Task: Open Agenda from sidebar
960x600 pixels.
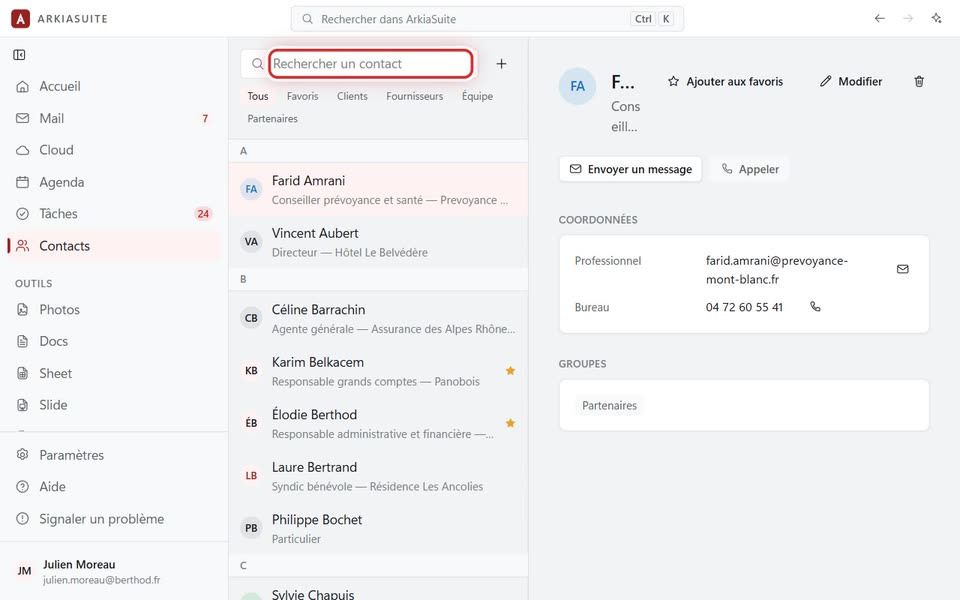Action: click(114, 182)
